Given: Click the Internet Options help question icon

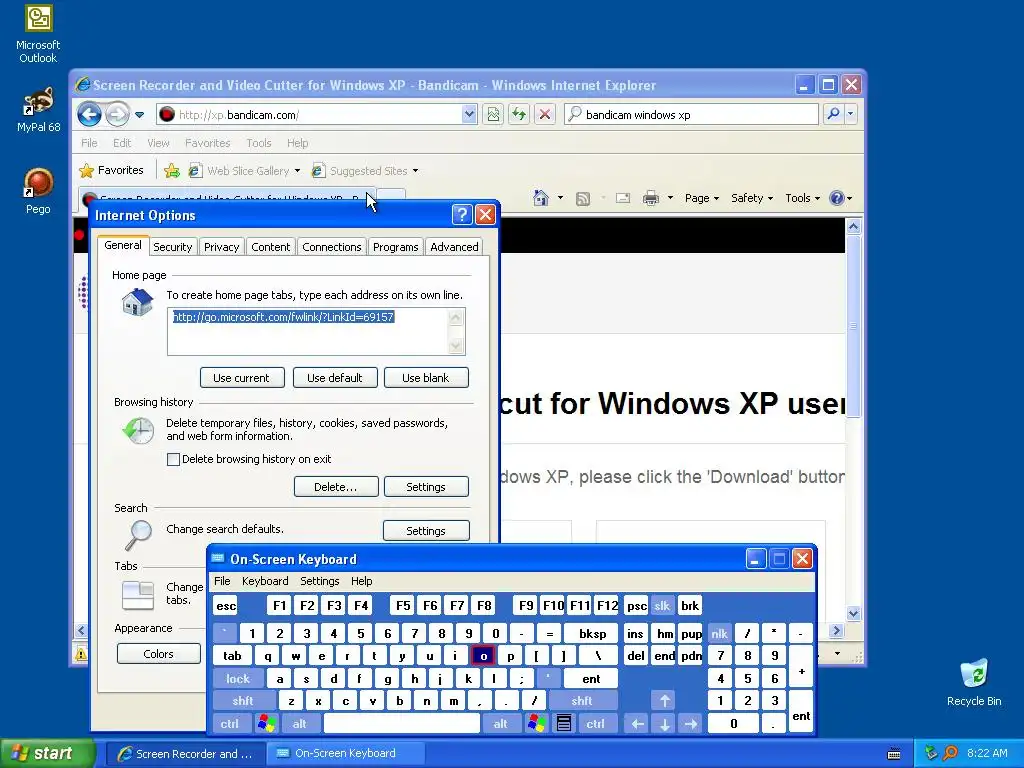Looking at the screenshot, I should (x=462, y=215).
